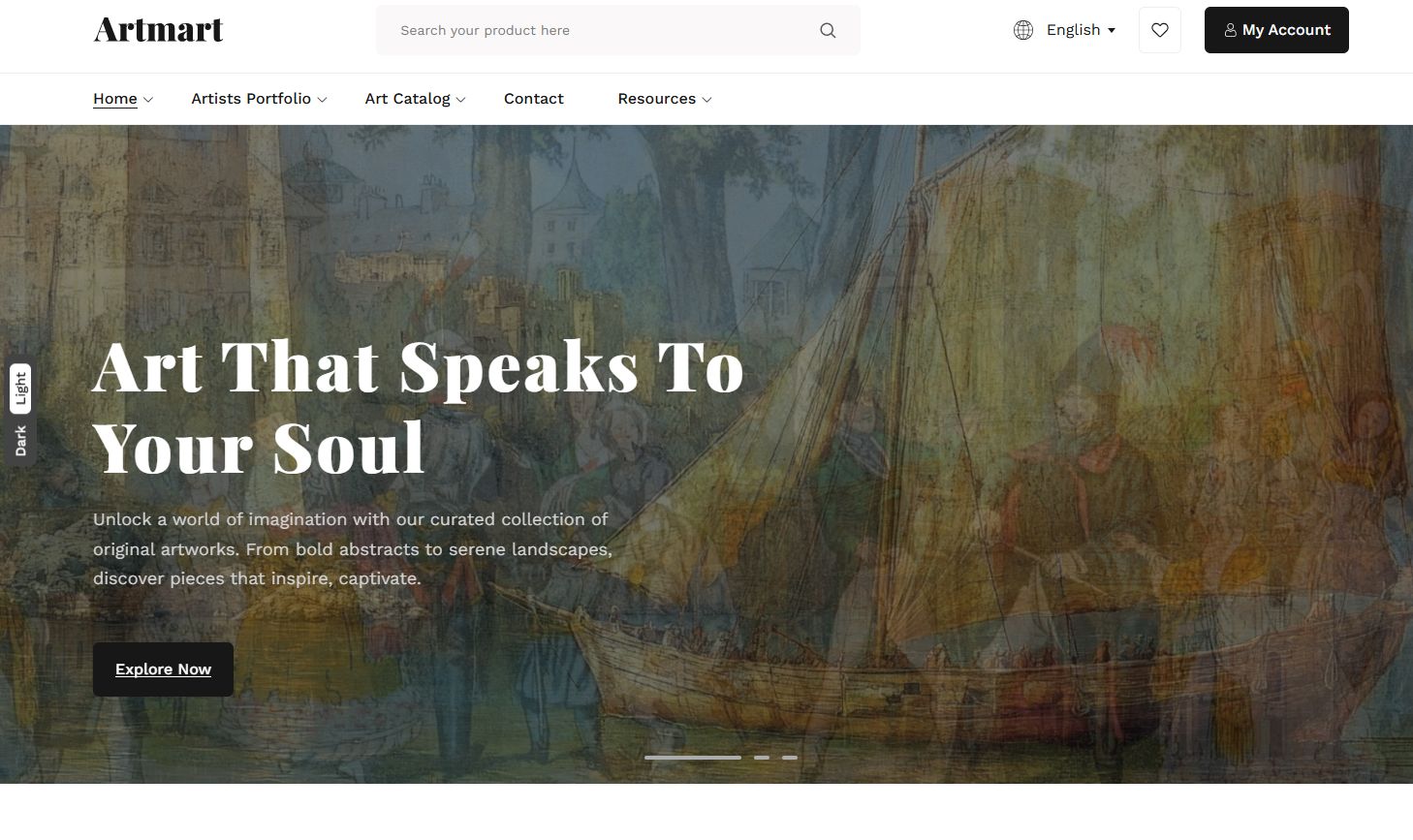
Task: Open the Home menu item
Action: coord(115,99)
